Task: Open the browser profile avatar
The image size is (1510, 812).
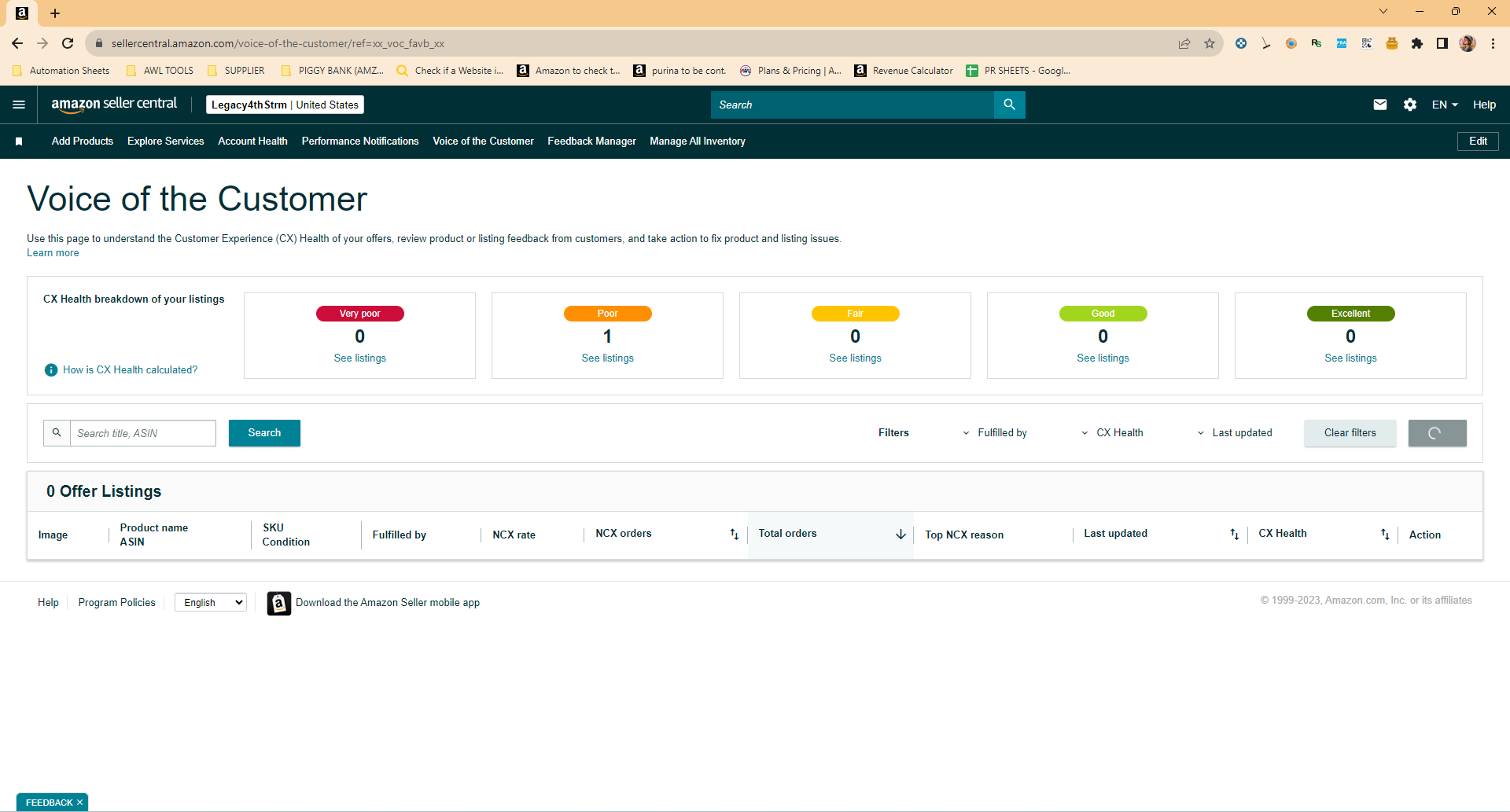Action: 1468,43
